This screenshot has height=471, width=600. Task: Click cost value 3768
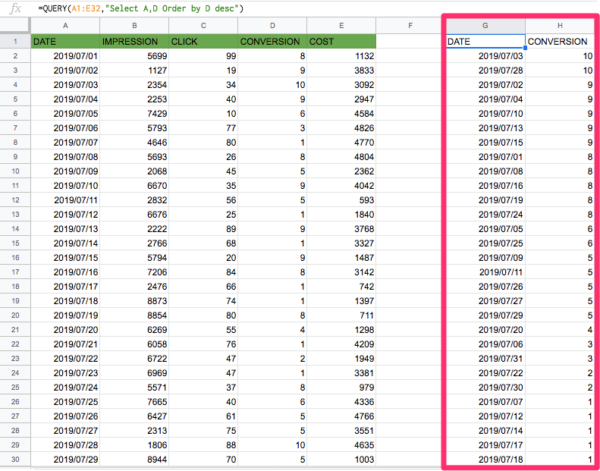pyautogui.click(x=341, y=229)
